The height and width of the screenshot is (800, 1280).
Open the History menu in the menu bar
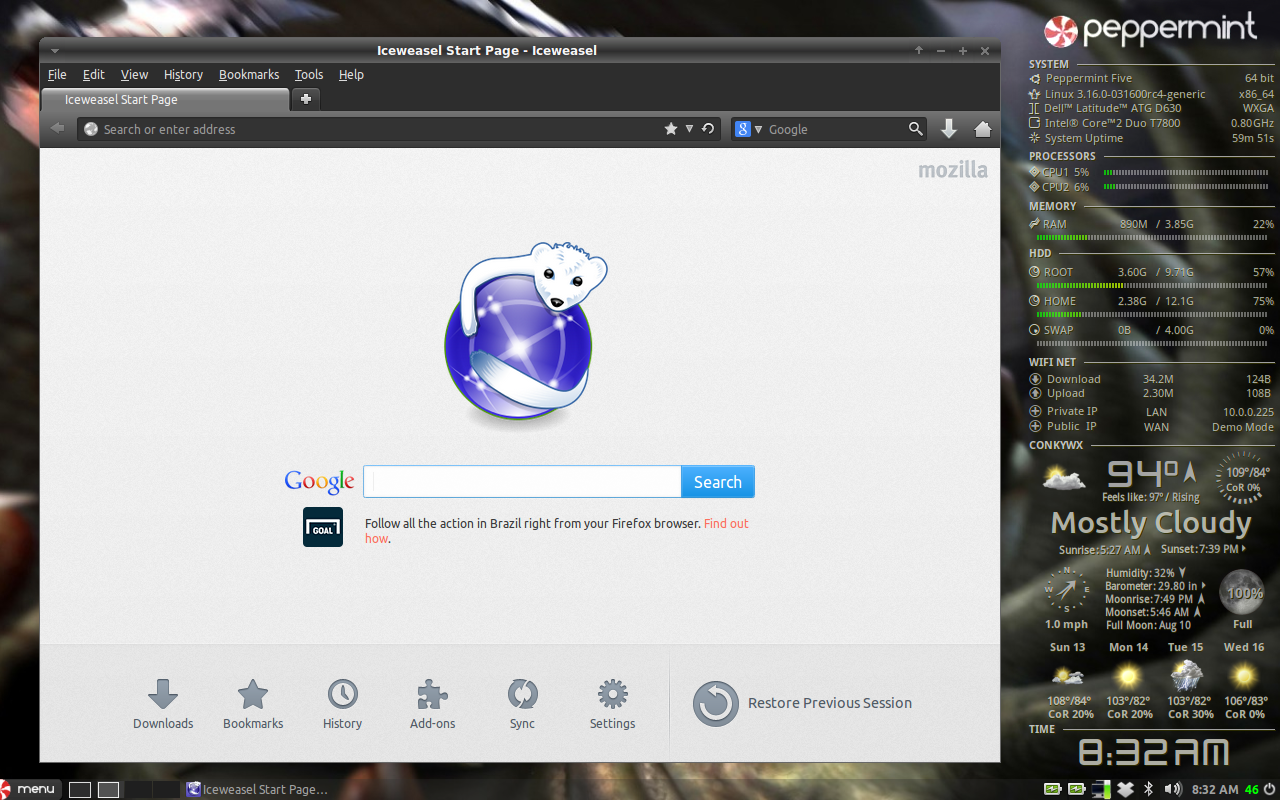click(x=183, y=75)
